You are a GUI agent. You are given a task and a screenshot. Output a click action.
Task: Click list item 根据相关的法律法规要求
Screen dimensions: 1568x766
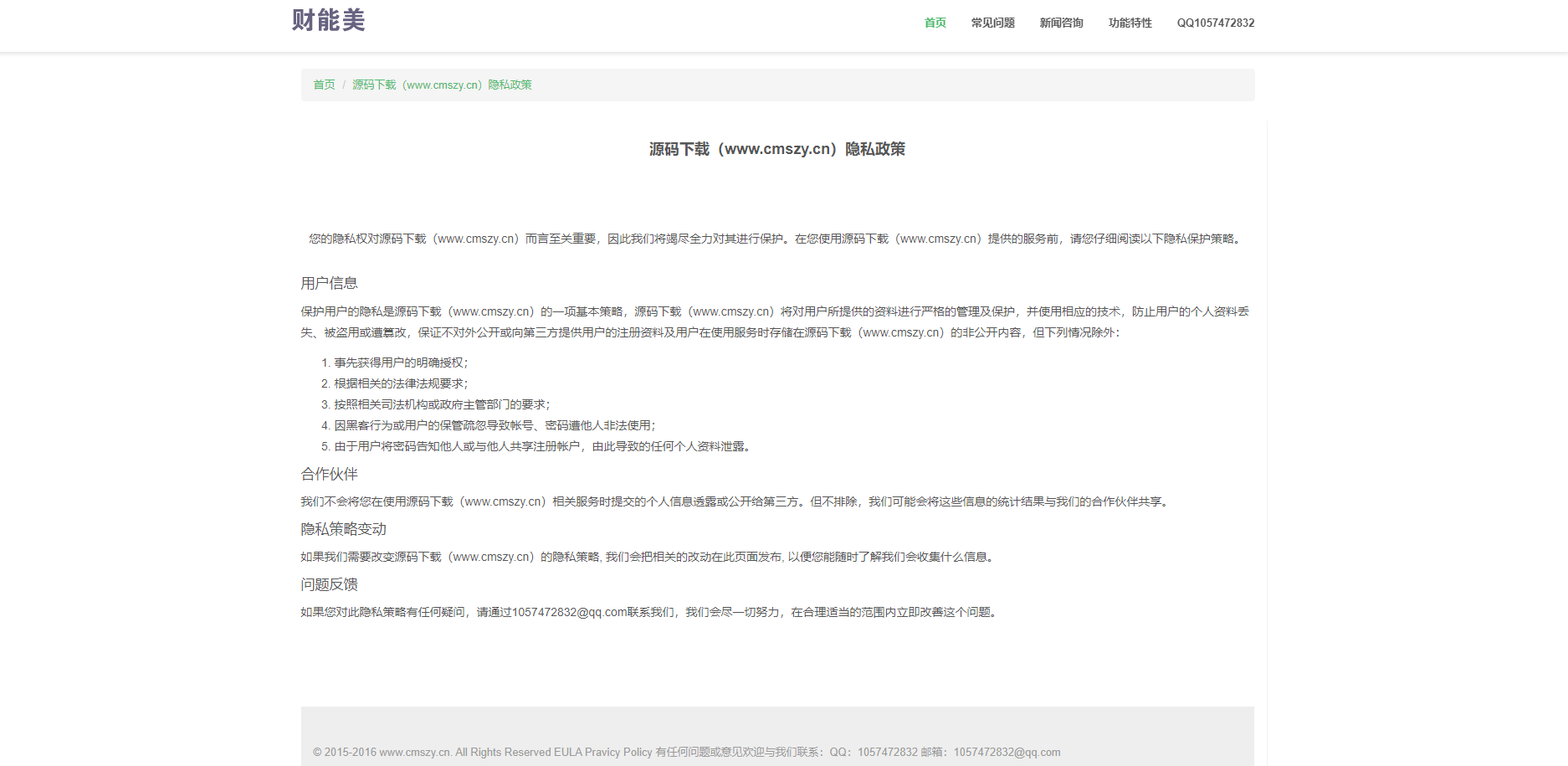[401, 383]
